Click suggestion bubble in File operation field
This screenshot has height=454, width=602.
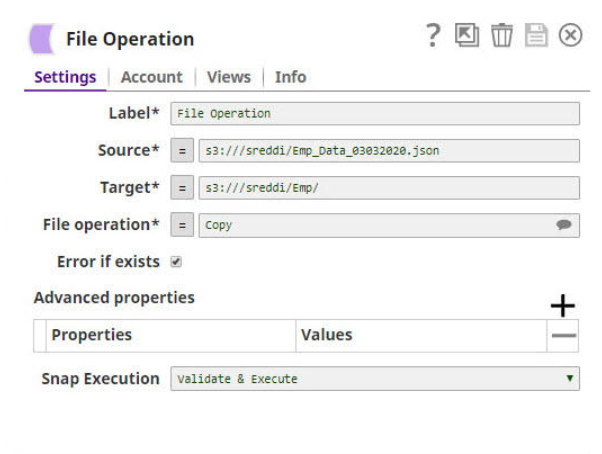point(564,225)
